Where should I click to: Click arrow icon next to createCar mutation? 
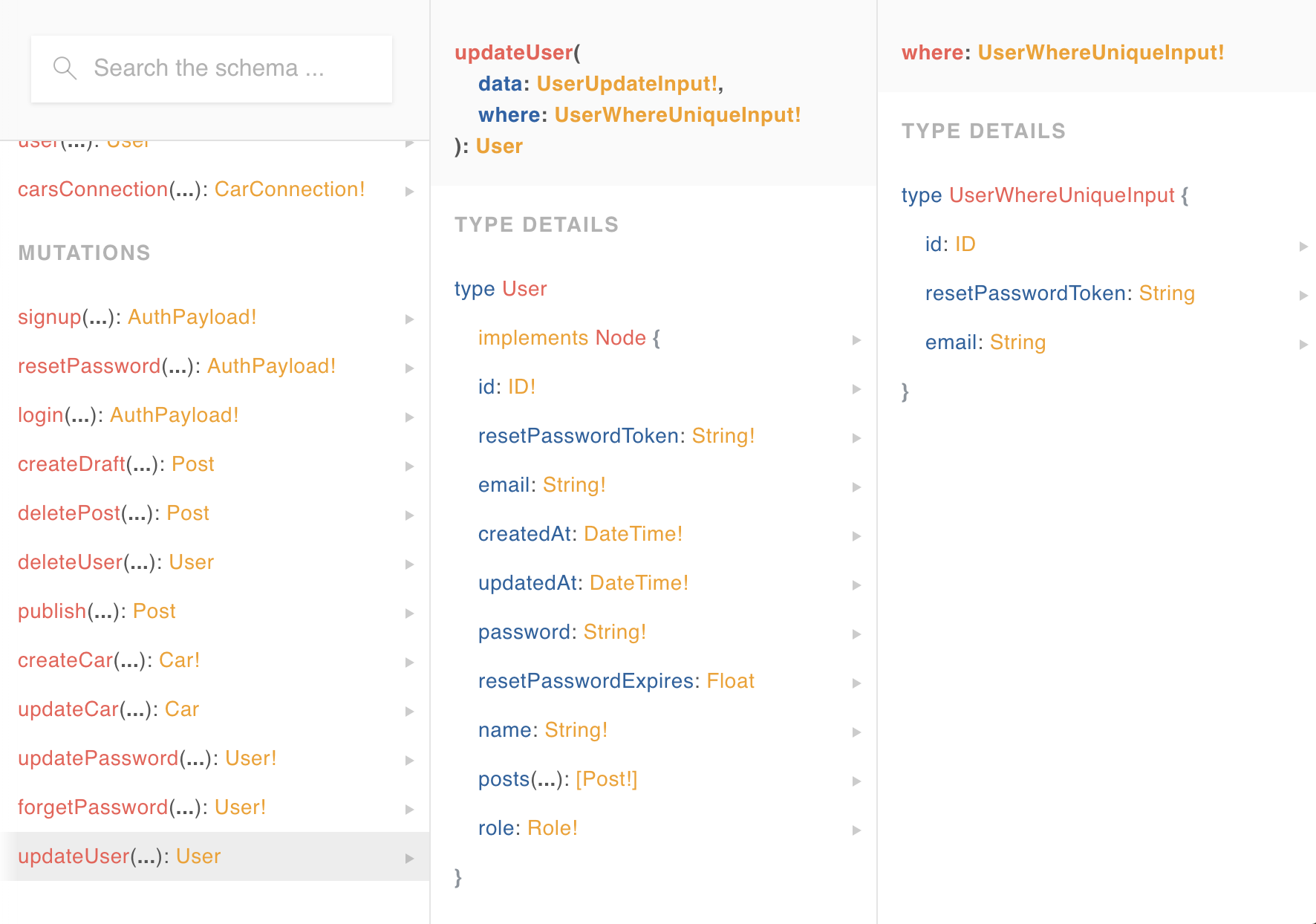pos(409,663)
